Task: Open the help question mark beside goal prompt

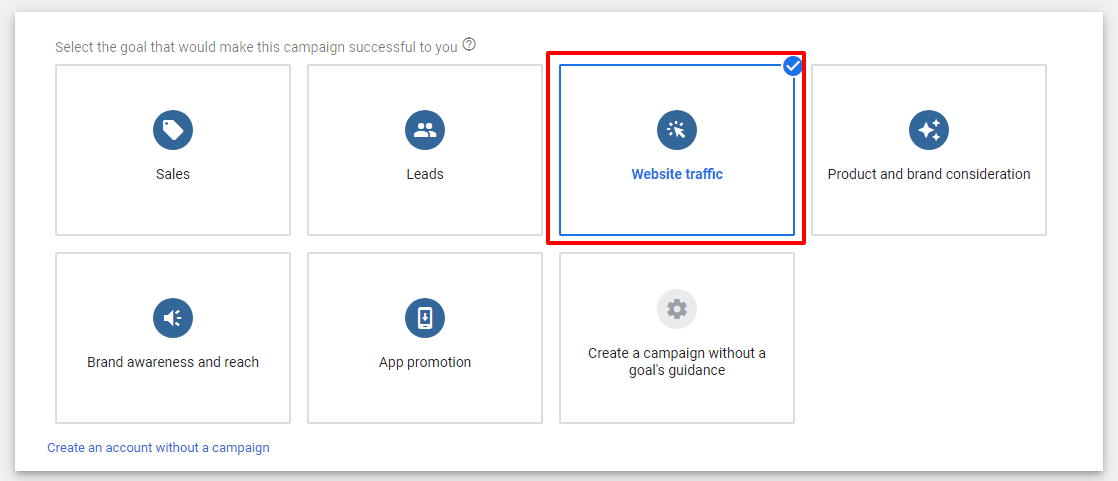Action: [x=469, y=45]
